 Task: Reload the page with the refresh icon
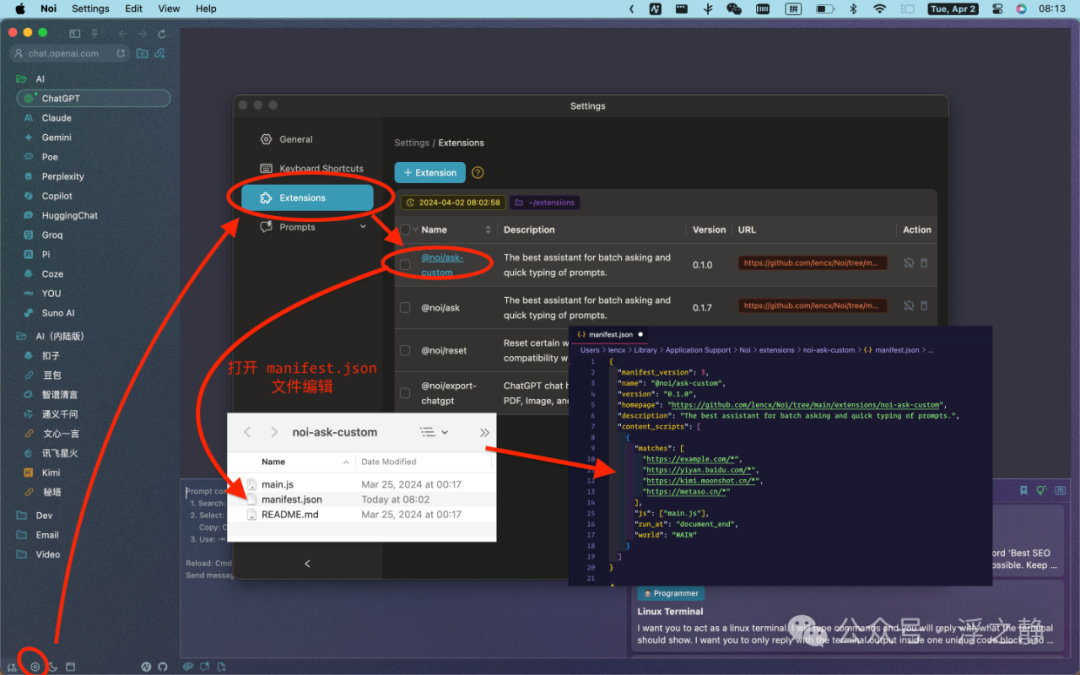(x=162, y=33)
